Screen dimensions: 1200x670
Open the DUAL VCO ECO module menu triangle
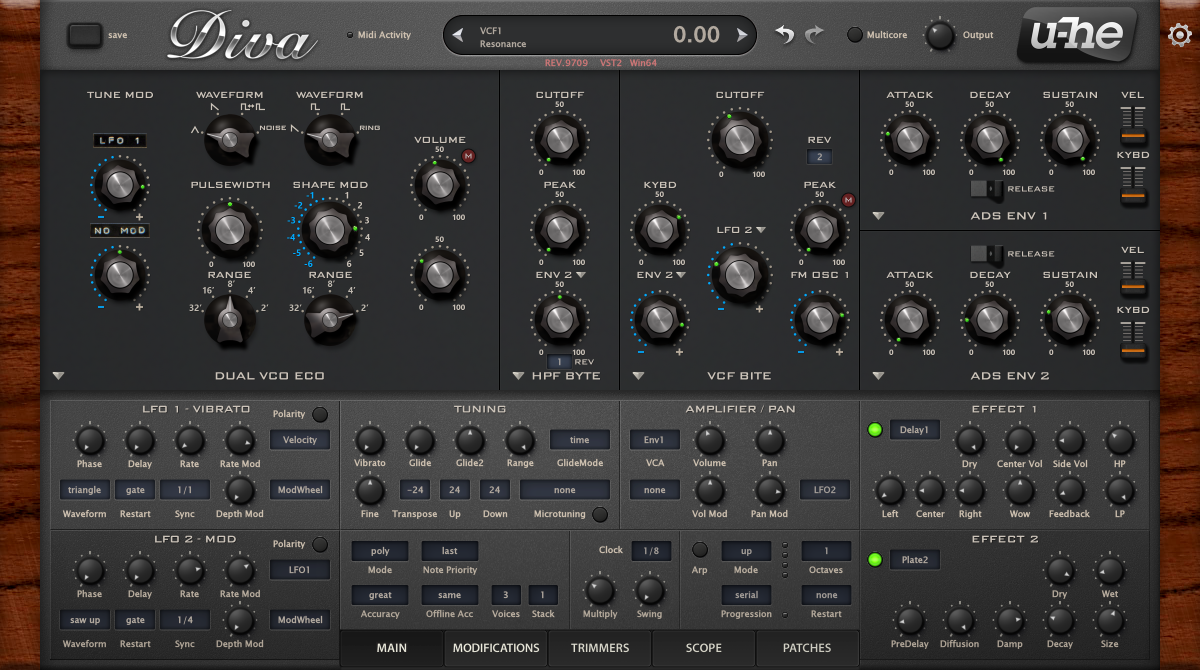tap(58, 376)
